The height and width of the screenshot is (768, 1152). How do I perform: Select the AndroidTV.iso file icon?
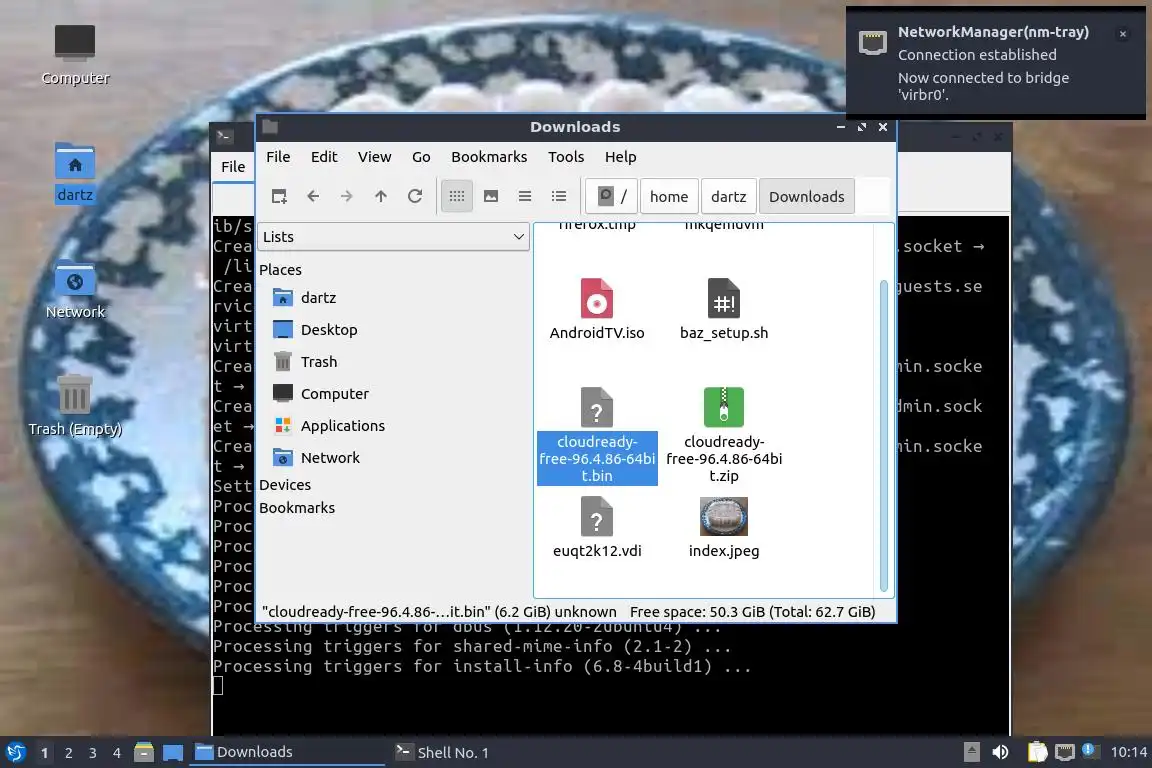tap(597, 298)
